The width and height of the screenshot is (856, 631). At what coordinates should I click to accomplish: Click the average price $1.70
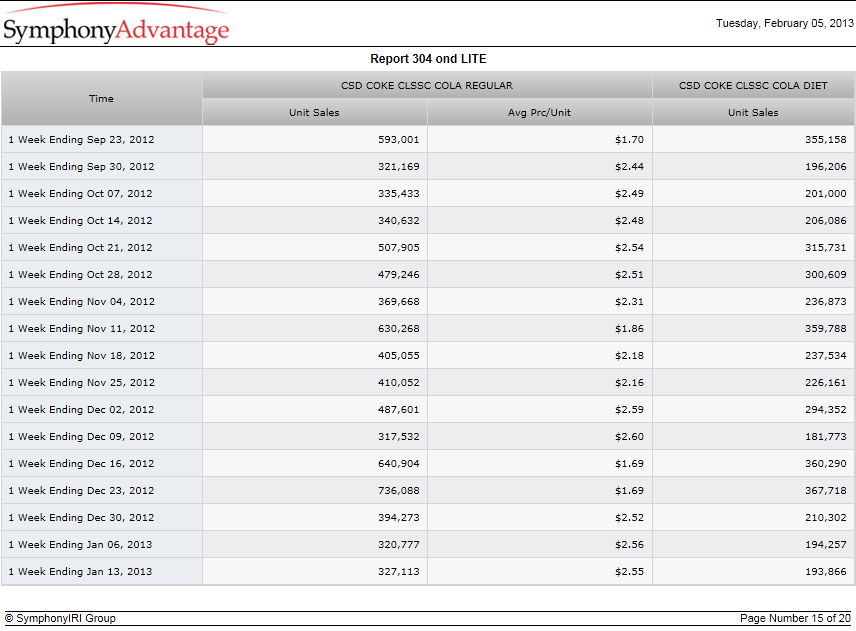click(629, 140)
